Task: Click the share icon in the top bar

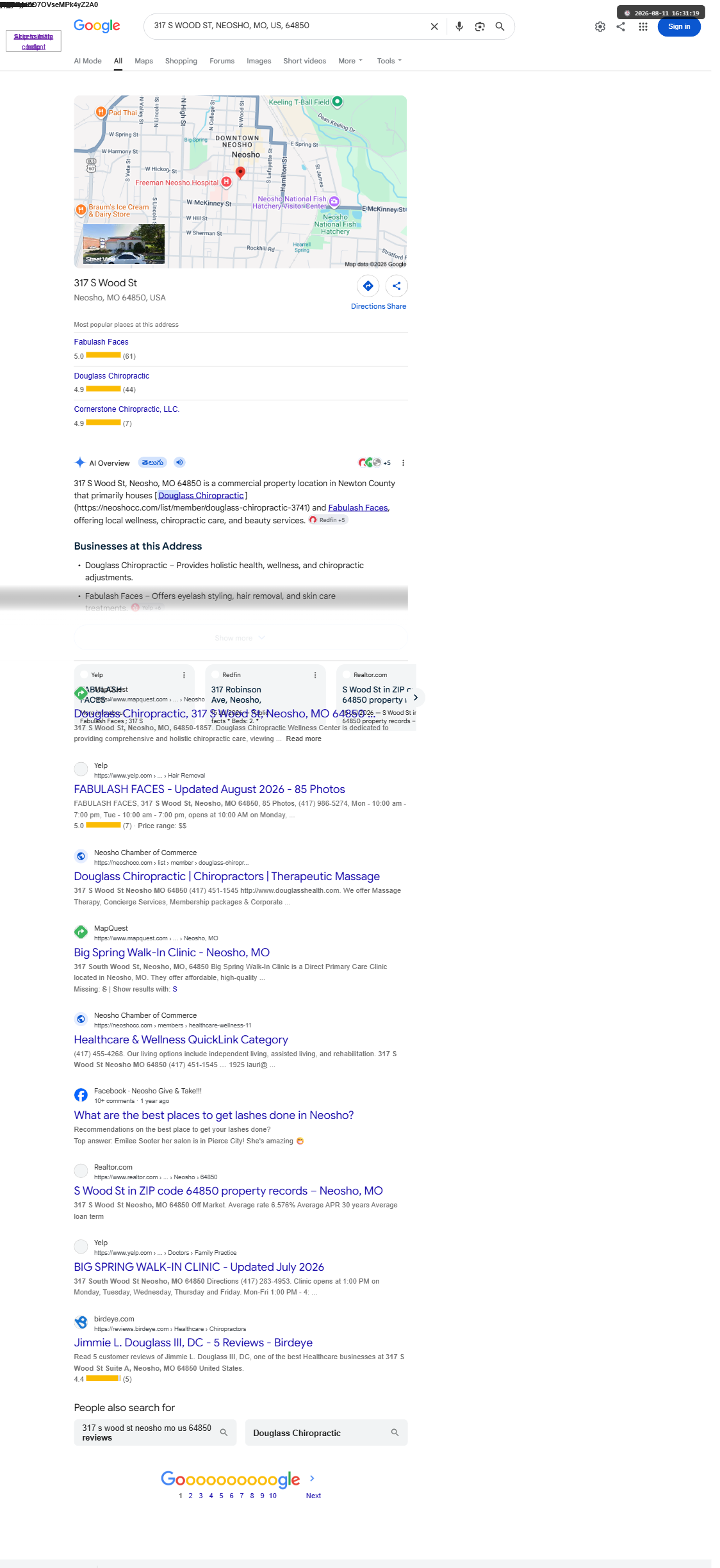Action: coord(621,27)
